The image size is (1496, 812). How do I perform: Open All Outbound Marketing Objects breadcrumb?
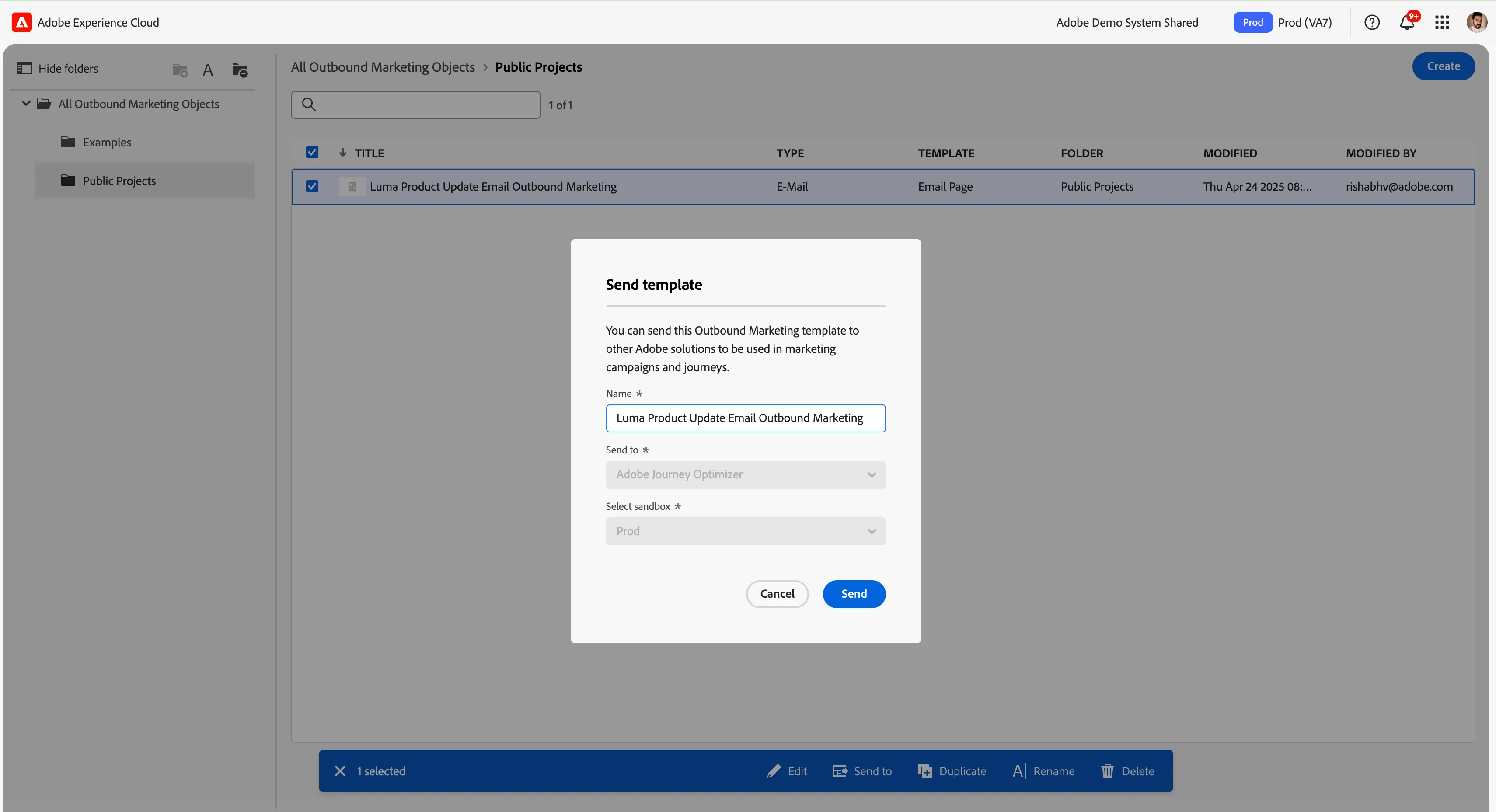click(383, 67)
